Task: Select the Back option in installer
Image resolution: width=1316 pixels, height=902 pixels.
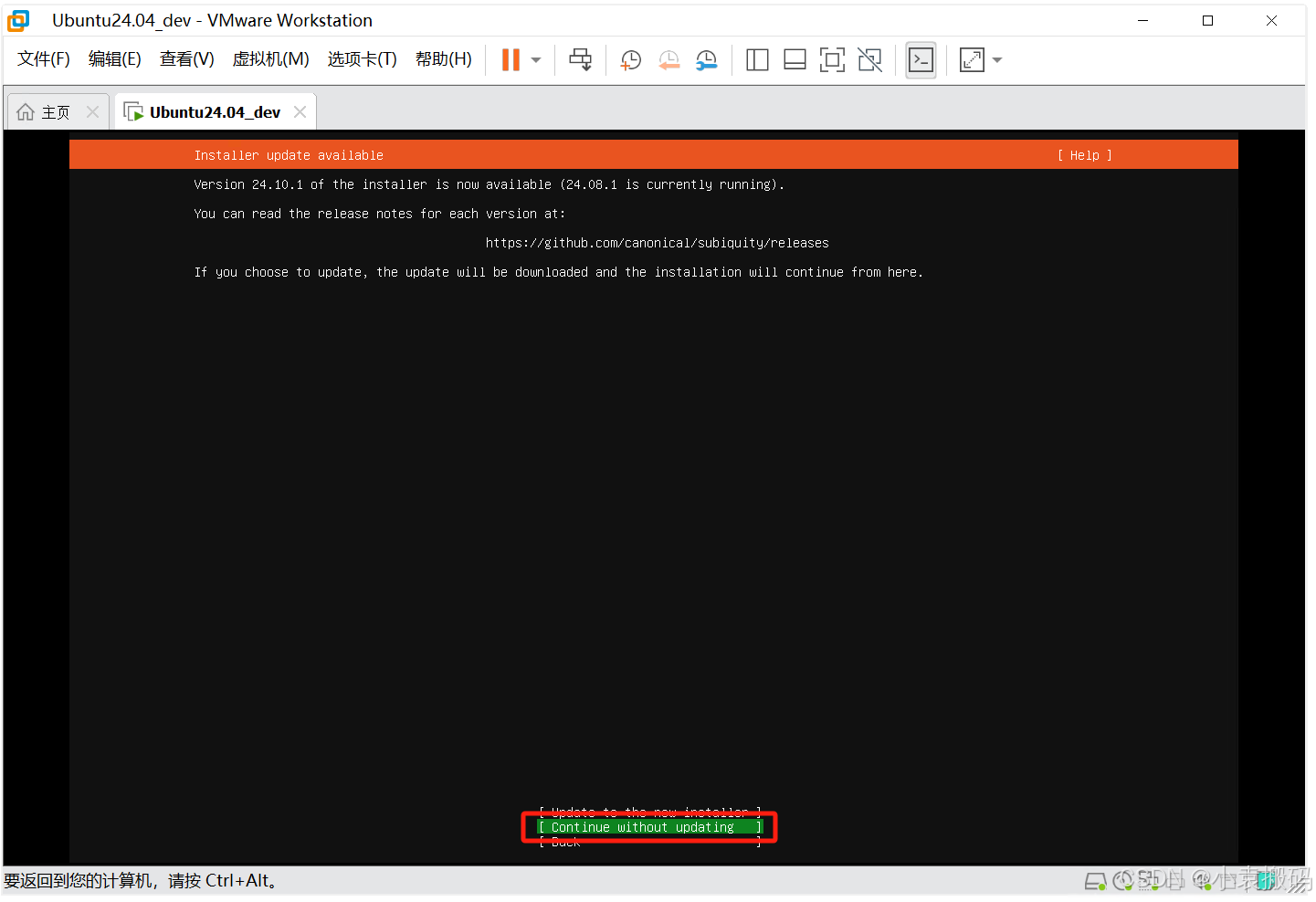Action: (x=650, y=843)
